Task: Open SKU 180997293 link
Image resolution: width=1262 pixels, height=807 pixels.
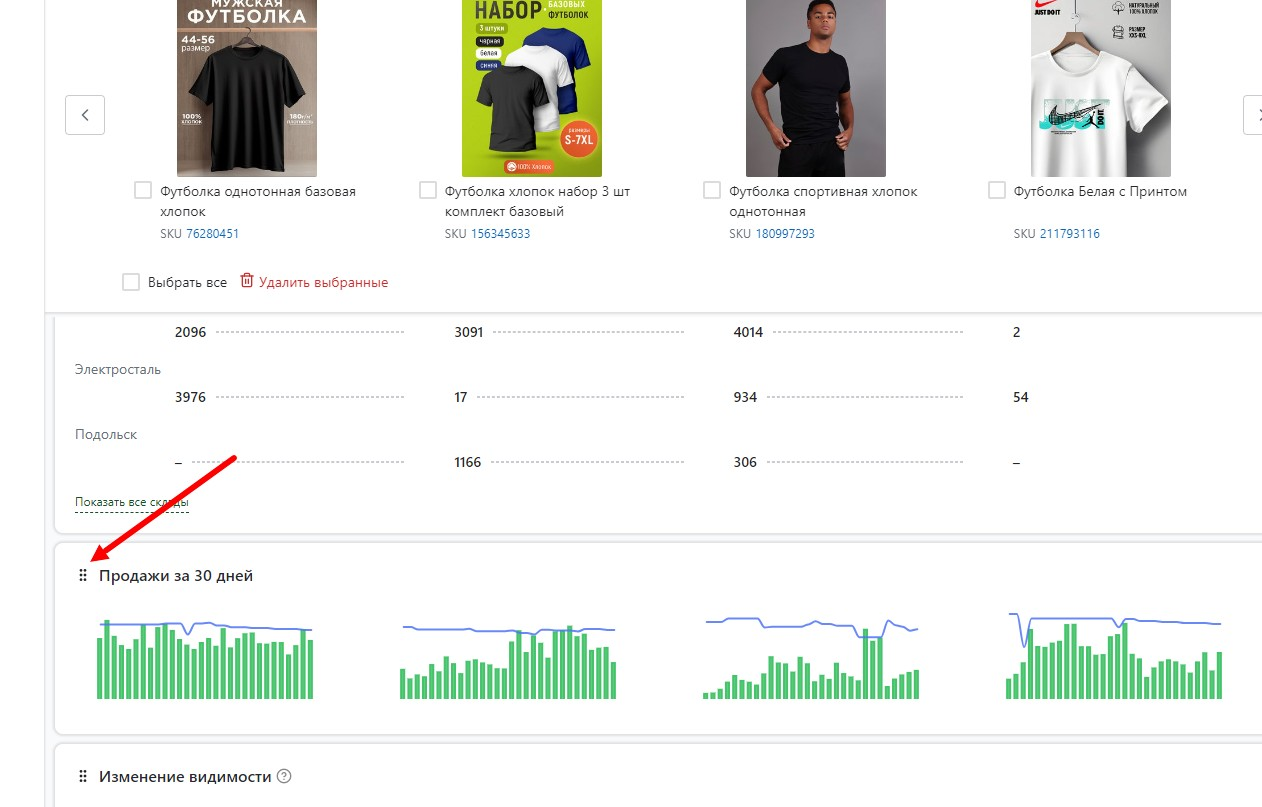Action: point(785,234)
